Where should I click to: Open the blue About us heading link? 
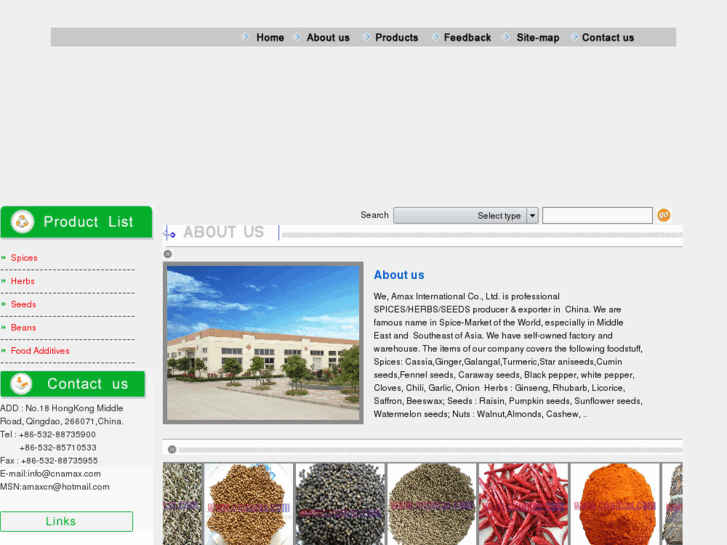(x=399, y=275)
